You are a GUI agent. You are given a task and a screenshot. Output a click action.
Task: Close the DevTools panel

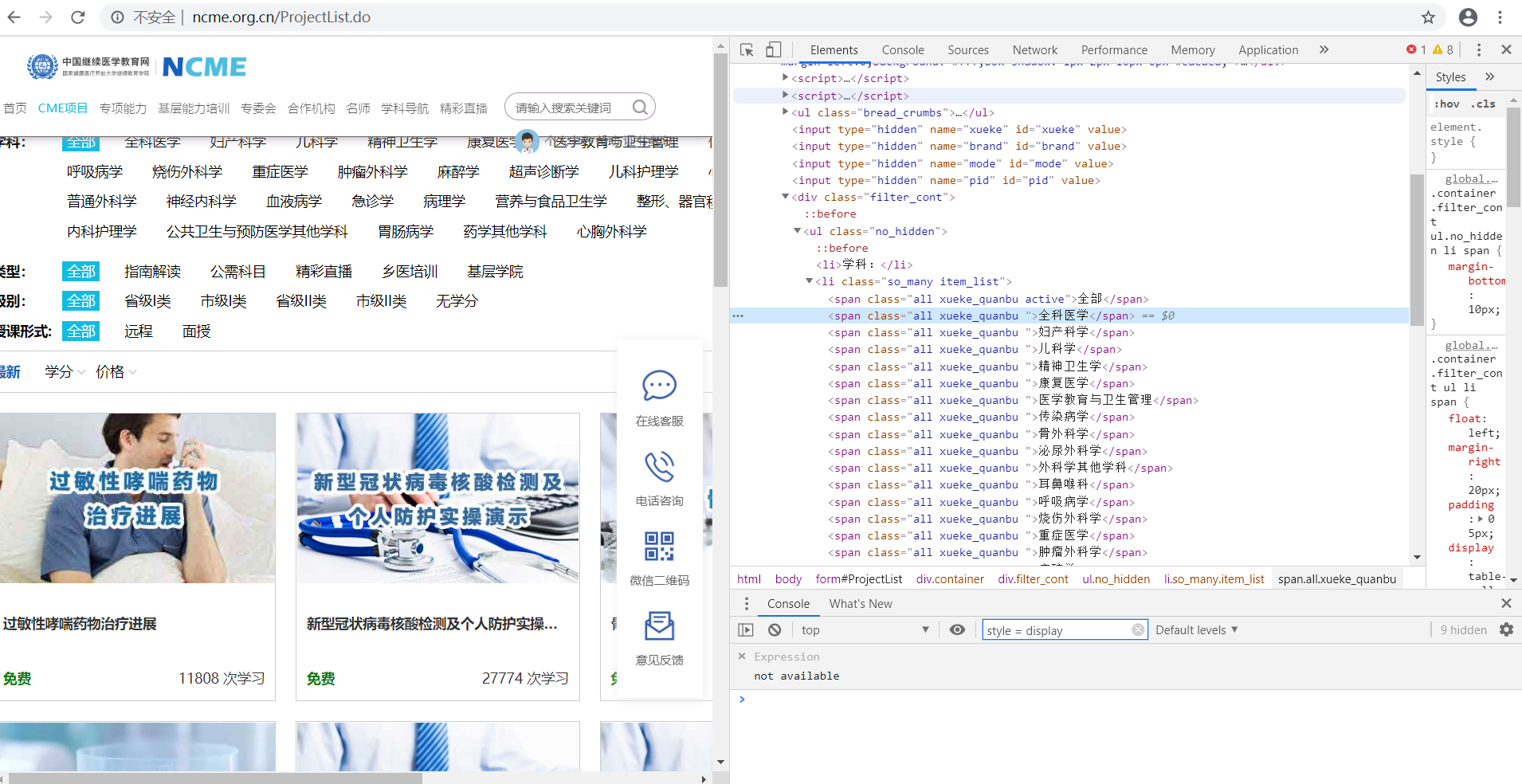pyautogui.click(x=1506, y=49)
